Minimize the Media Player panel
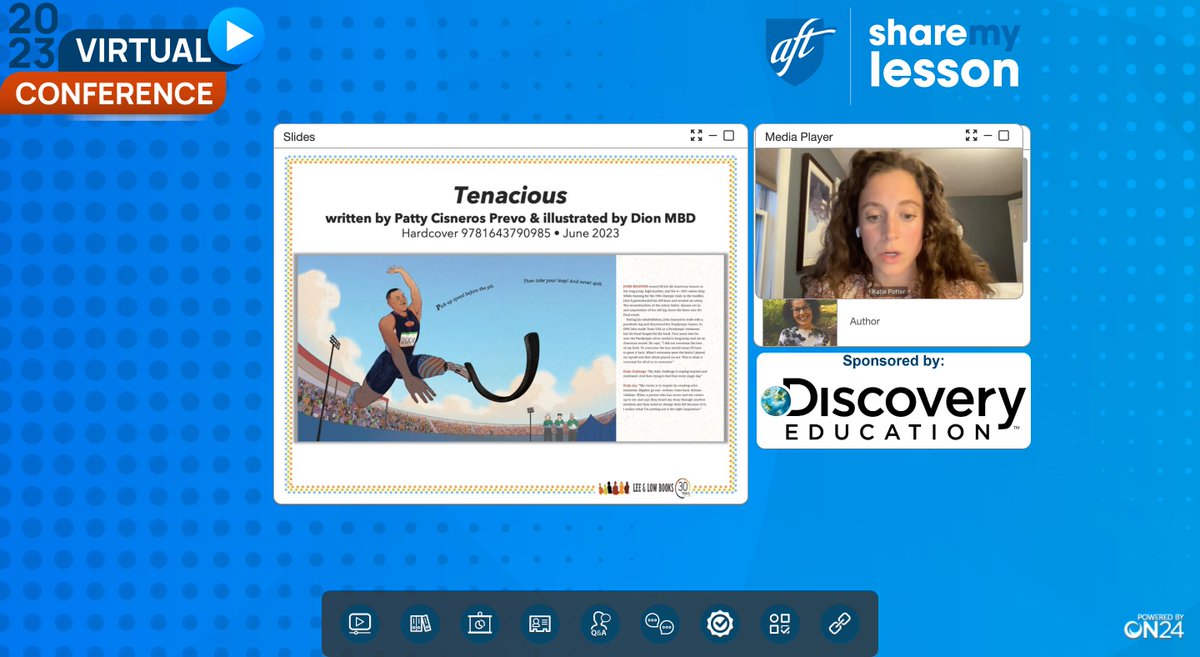This screenshot has width=1200, height=657. point(988,136)
